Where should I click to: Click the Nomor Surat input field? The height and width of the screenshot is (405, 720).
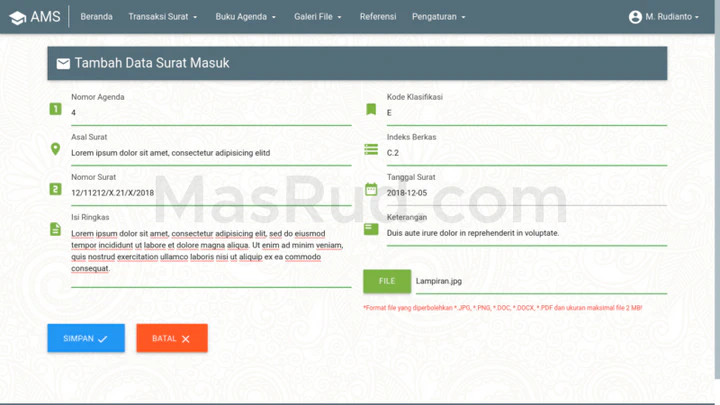click(x=210, y=192)
